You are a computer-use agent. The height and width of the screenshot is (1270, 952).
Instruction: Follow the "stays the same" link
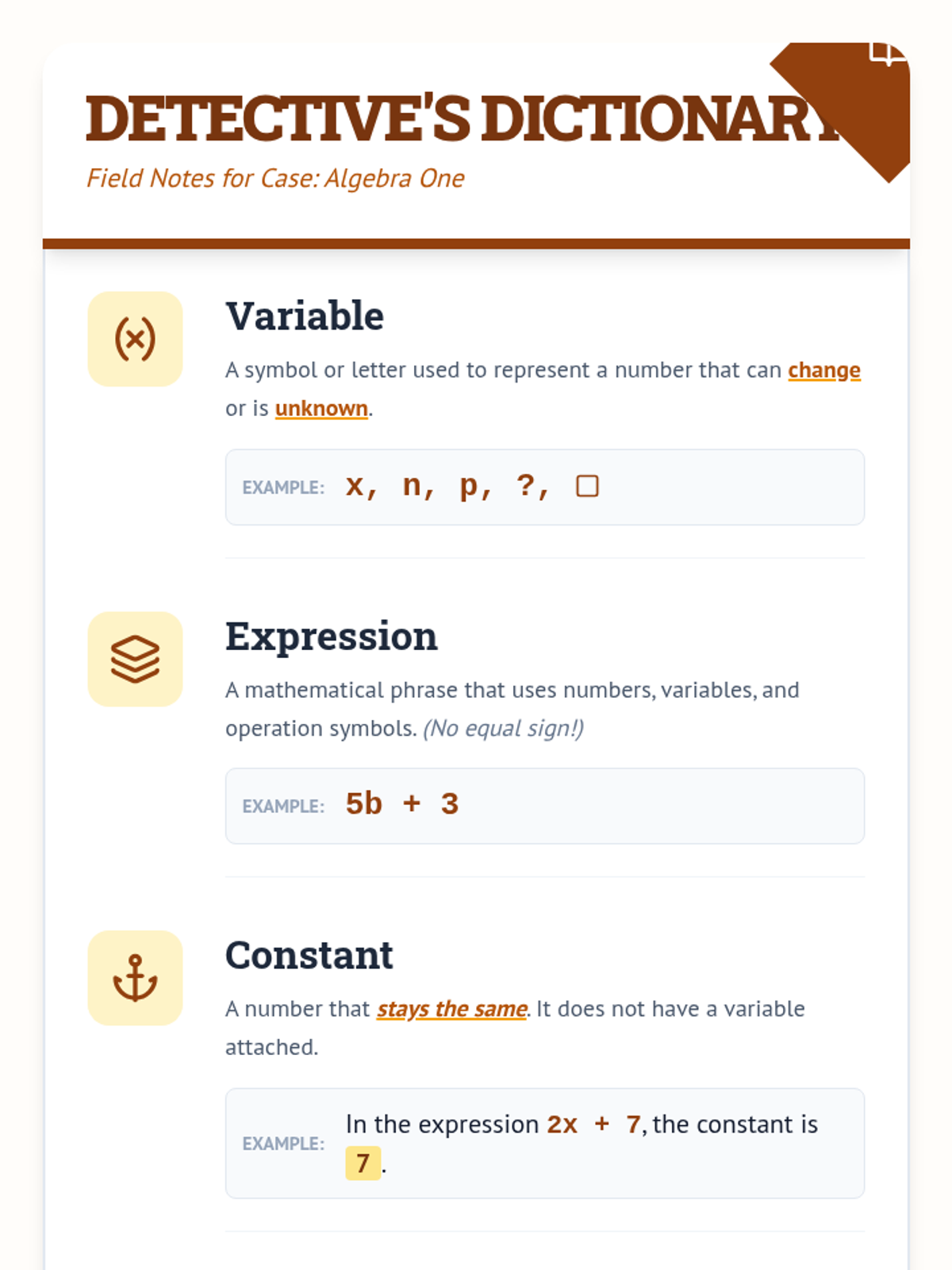(x=451, y=1009)
